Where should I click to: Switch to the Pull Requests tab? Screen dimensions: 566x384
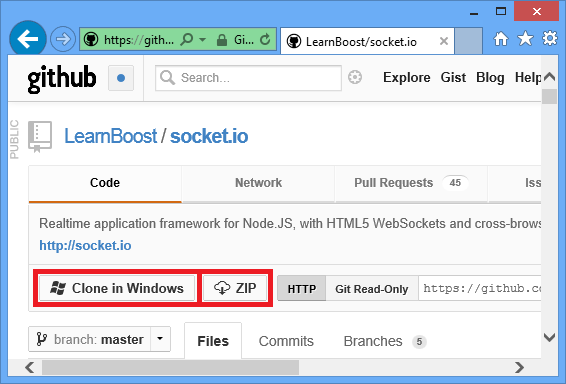(x=411, y=183)
